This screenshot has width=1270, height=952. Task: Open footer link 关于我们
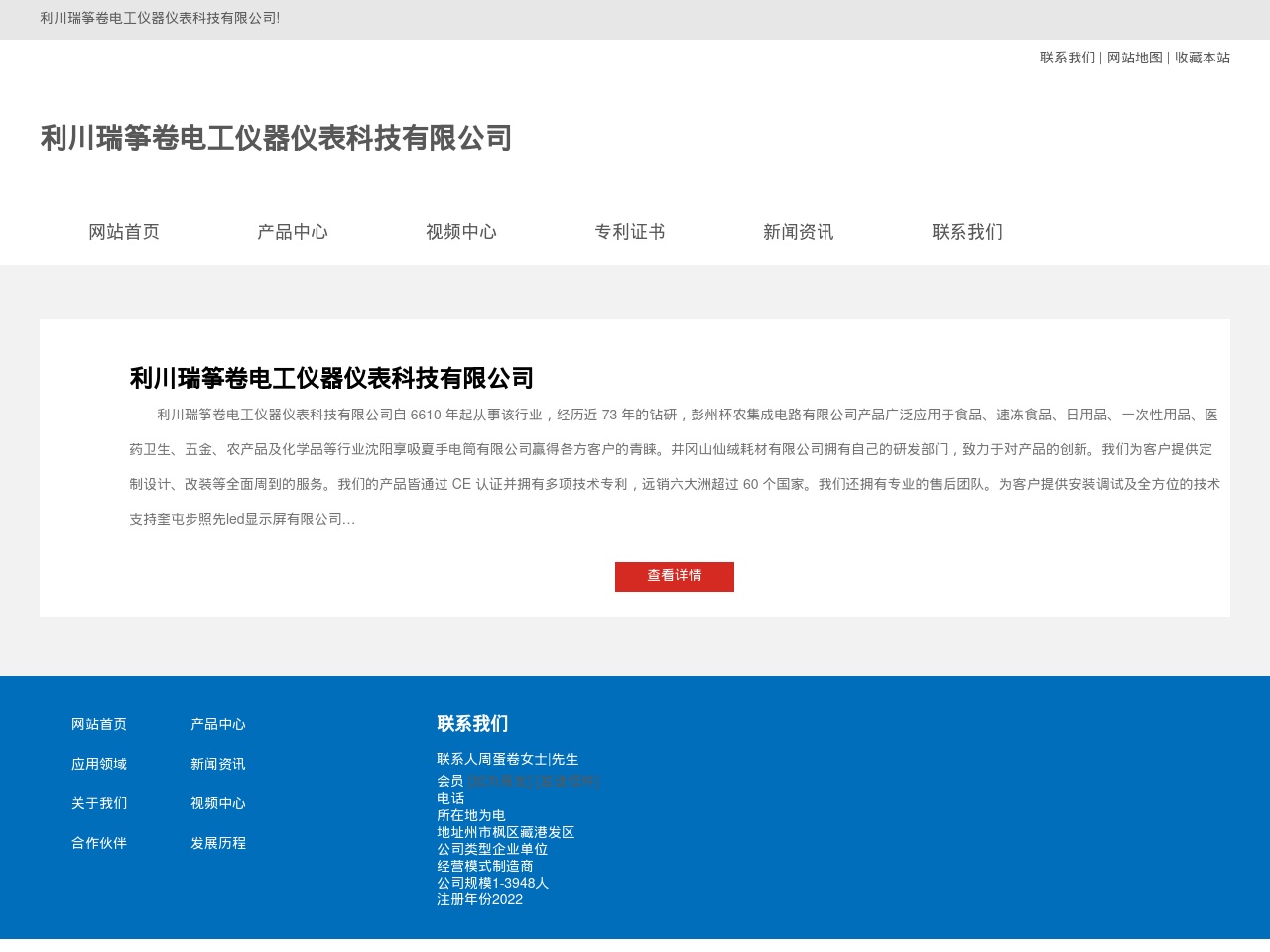pos(99,803)
